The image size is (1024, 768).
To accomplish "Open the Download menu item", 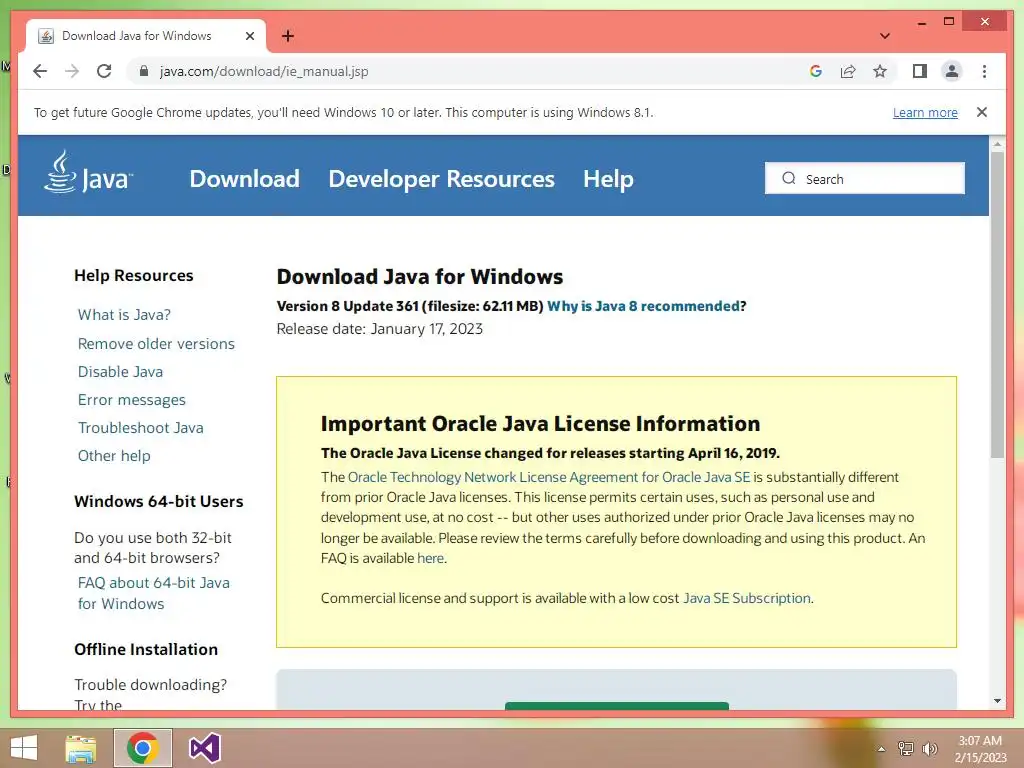I will (x=244, y=178).
